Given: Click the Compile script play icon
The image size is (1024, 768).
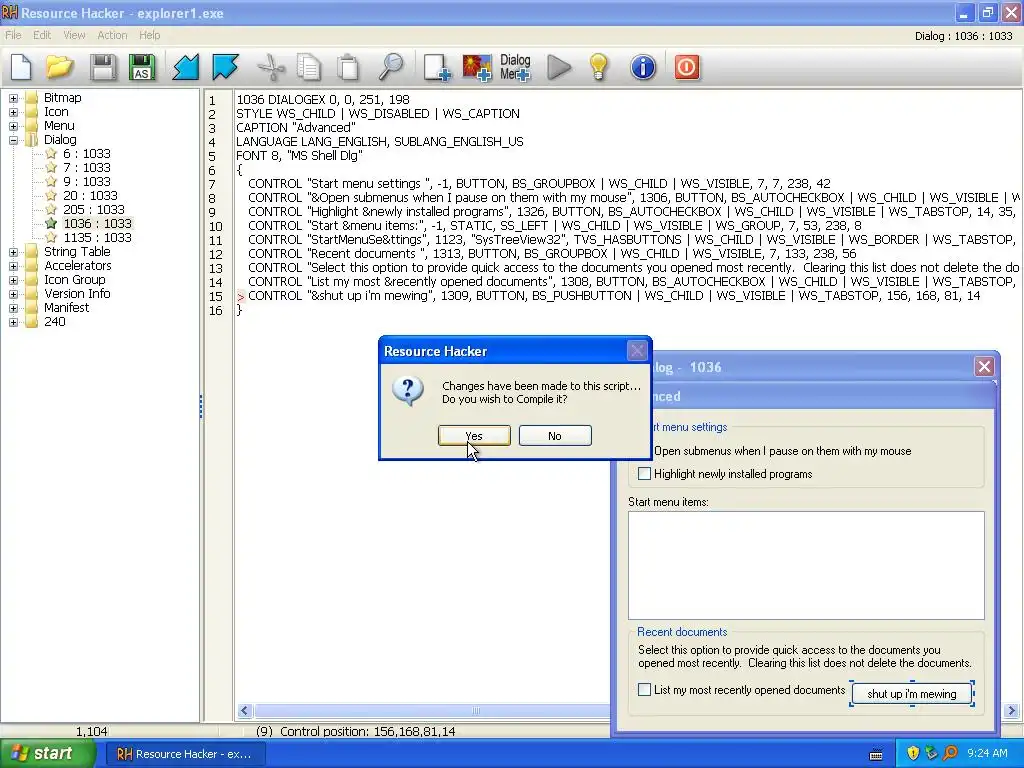Looking at the screenshot, I should [x=559, y=67].
